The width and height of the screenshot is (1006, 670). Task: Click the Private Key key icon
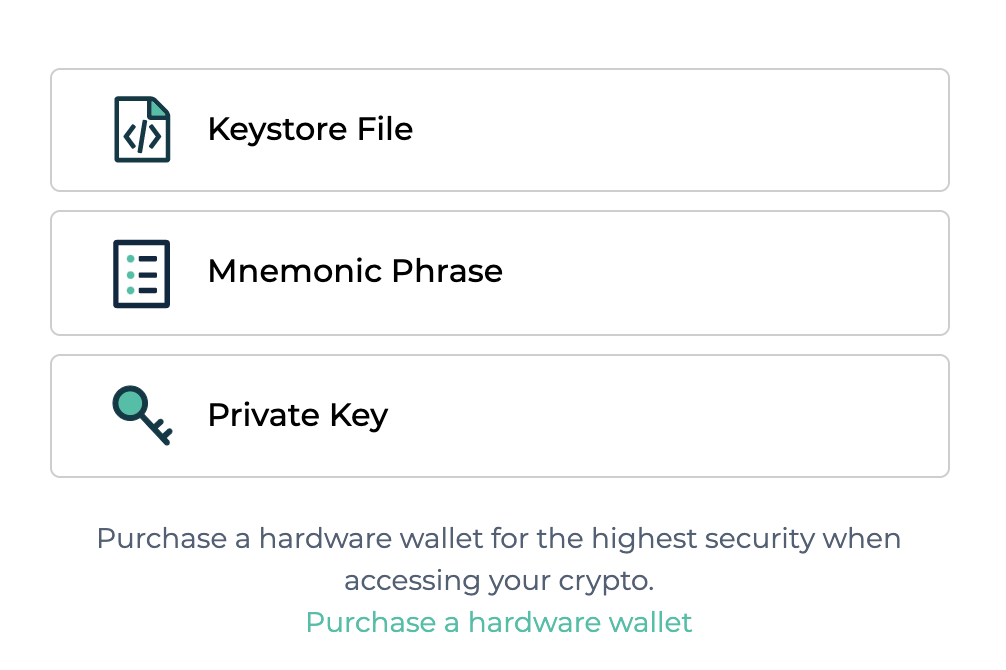(x=142, y=415)
